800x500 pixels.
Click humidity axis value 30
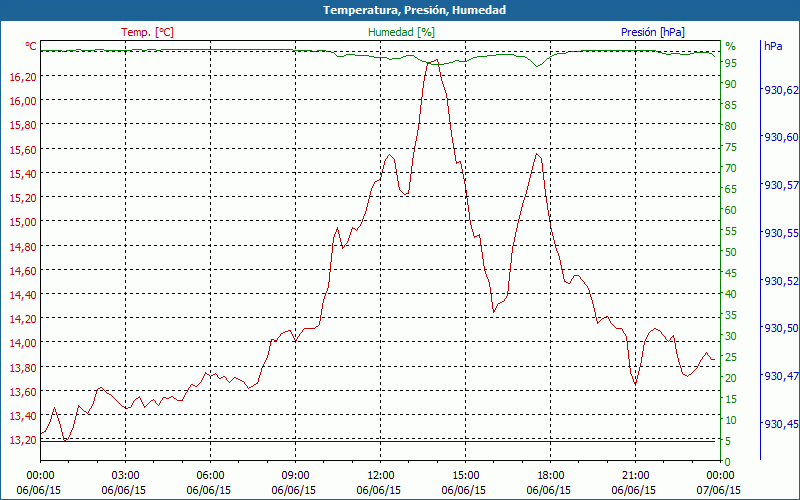731,336
